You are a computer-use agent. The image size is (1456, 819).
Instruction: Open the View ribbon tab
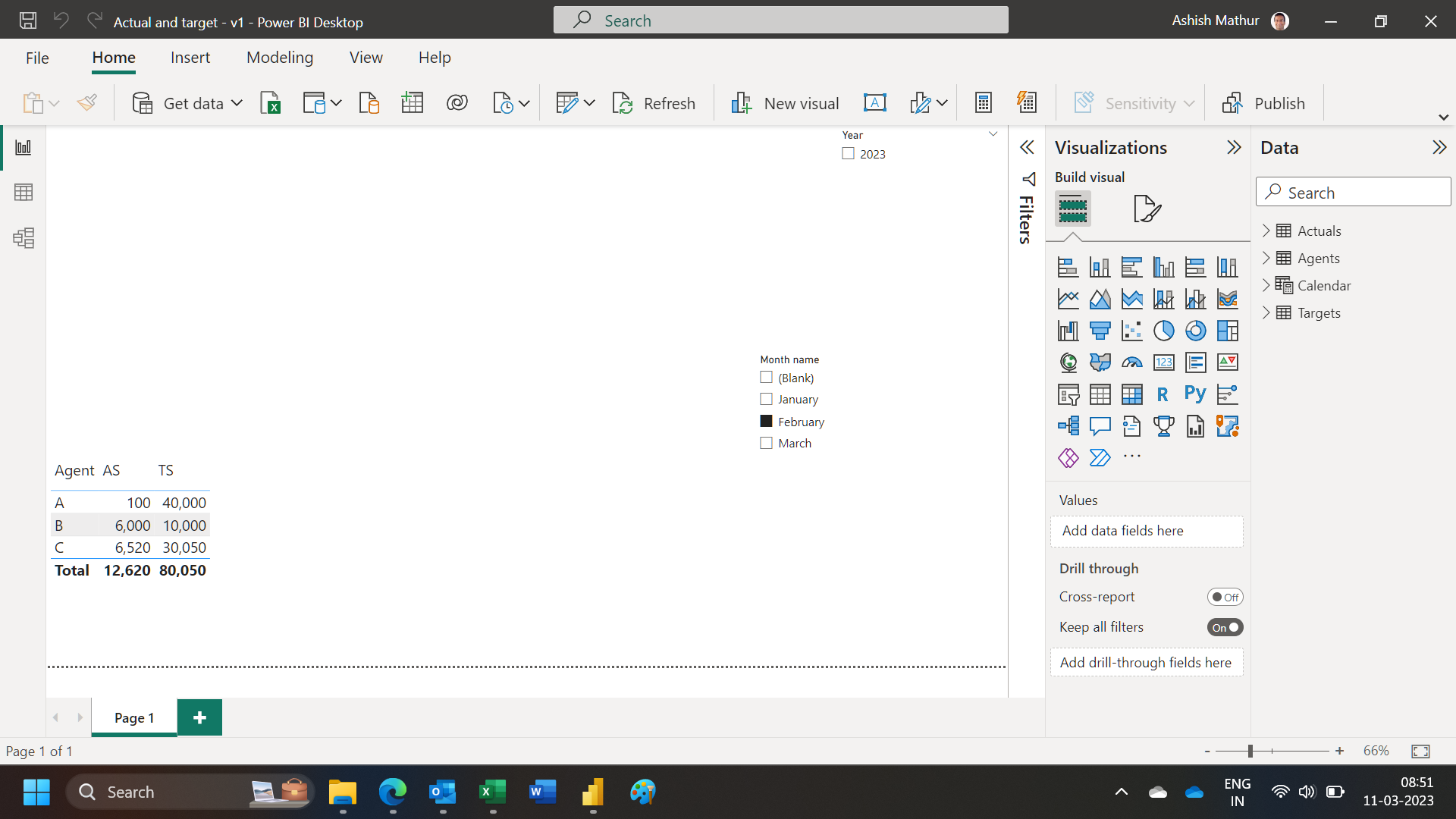coord(366,58)
